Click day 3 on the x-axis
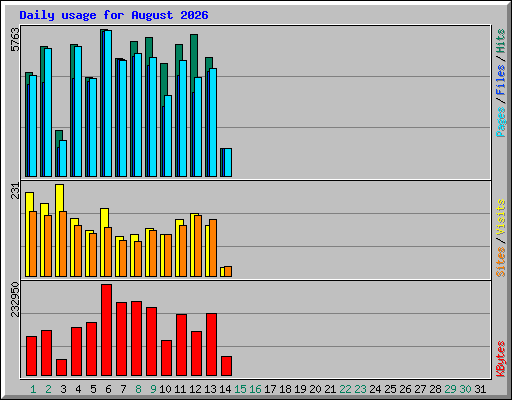 [x=63, y=389]
